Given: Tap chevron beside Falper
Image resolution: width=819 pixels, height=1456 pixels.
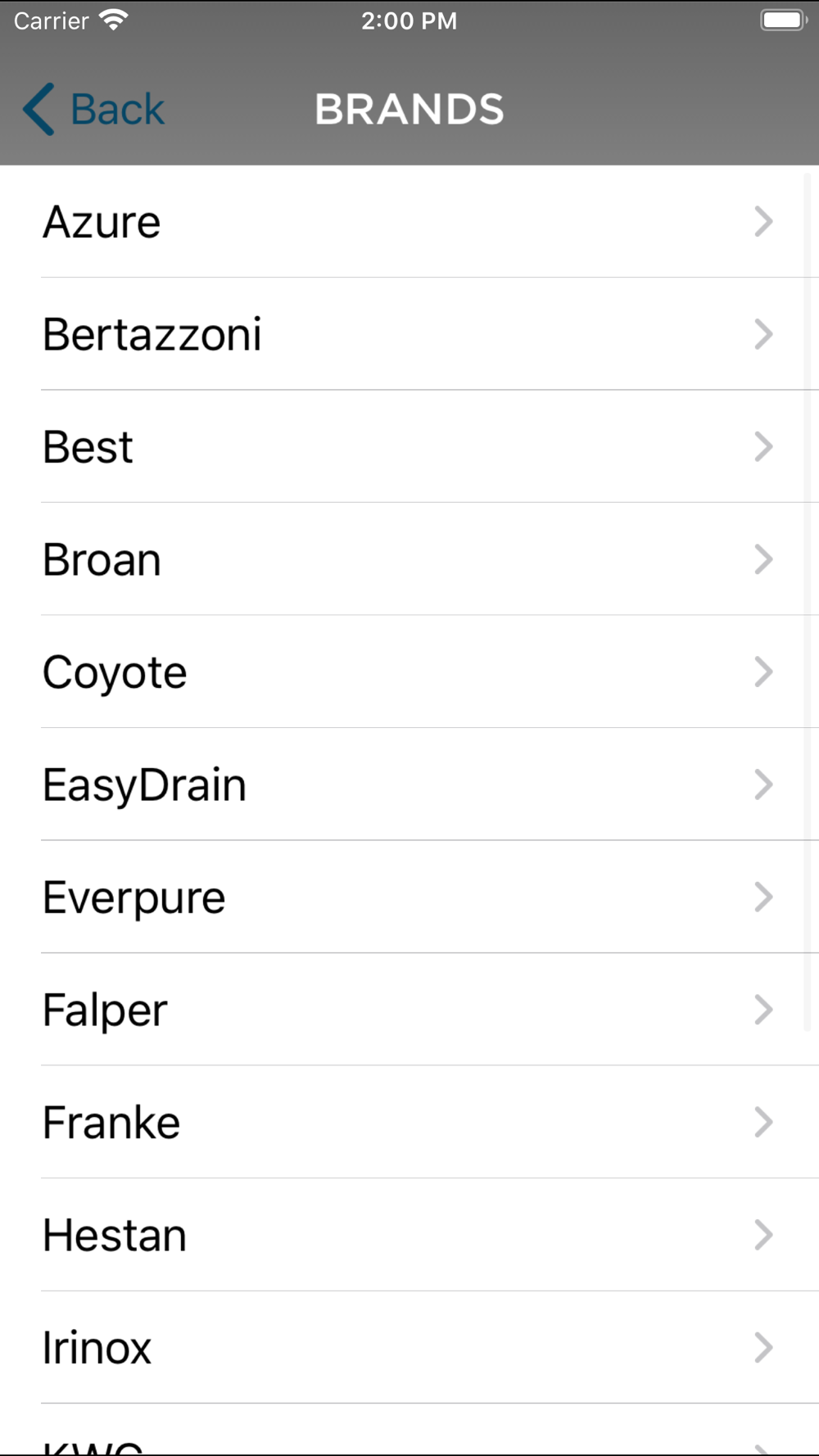Looking at the screenshot, I should [x=763, y=1010].
